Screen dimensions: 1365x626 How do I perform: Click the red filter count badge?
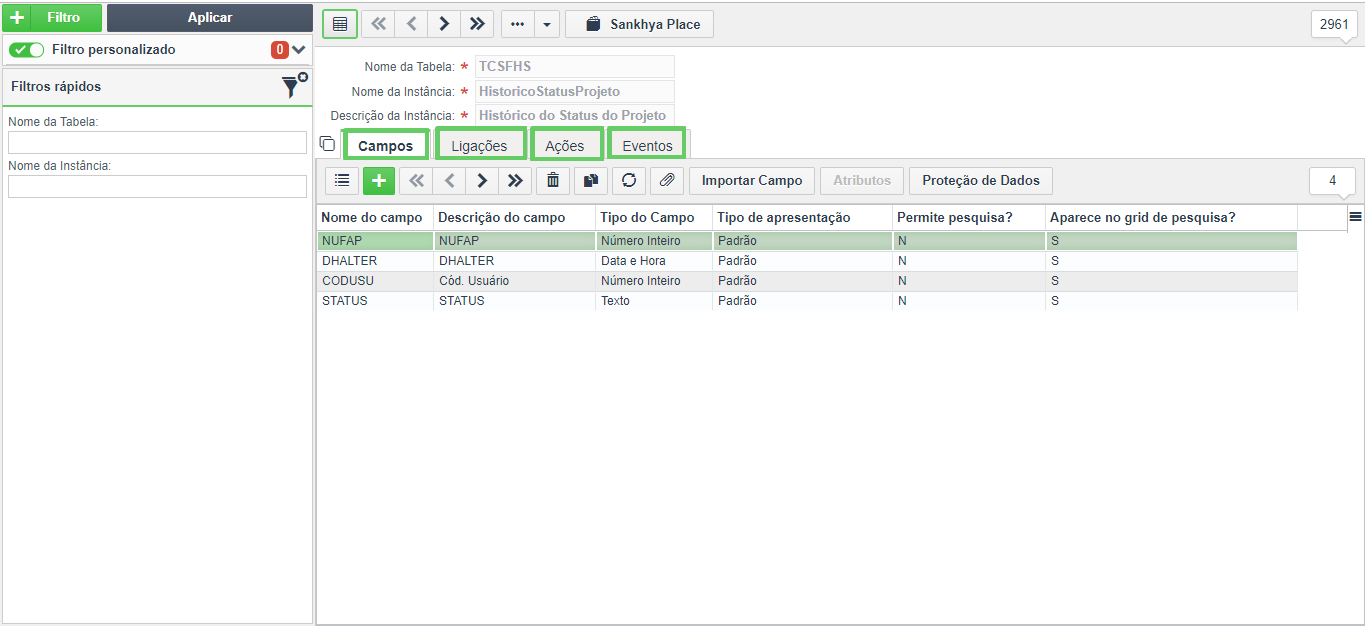point(280,50)
